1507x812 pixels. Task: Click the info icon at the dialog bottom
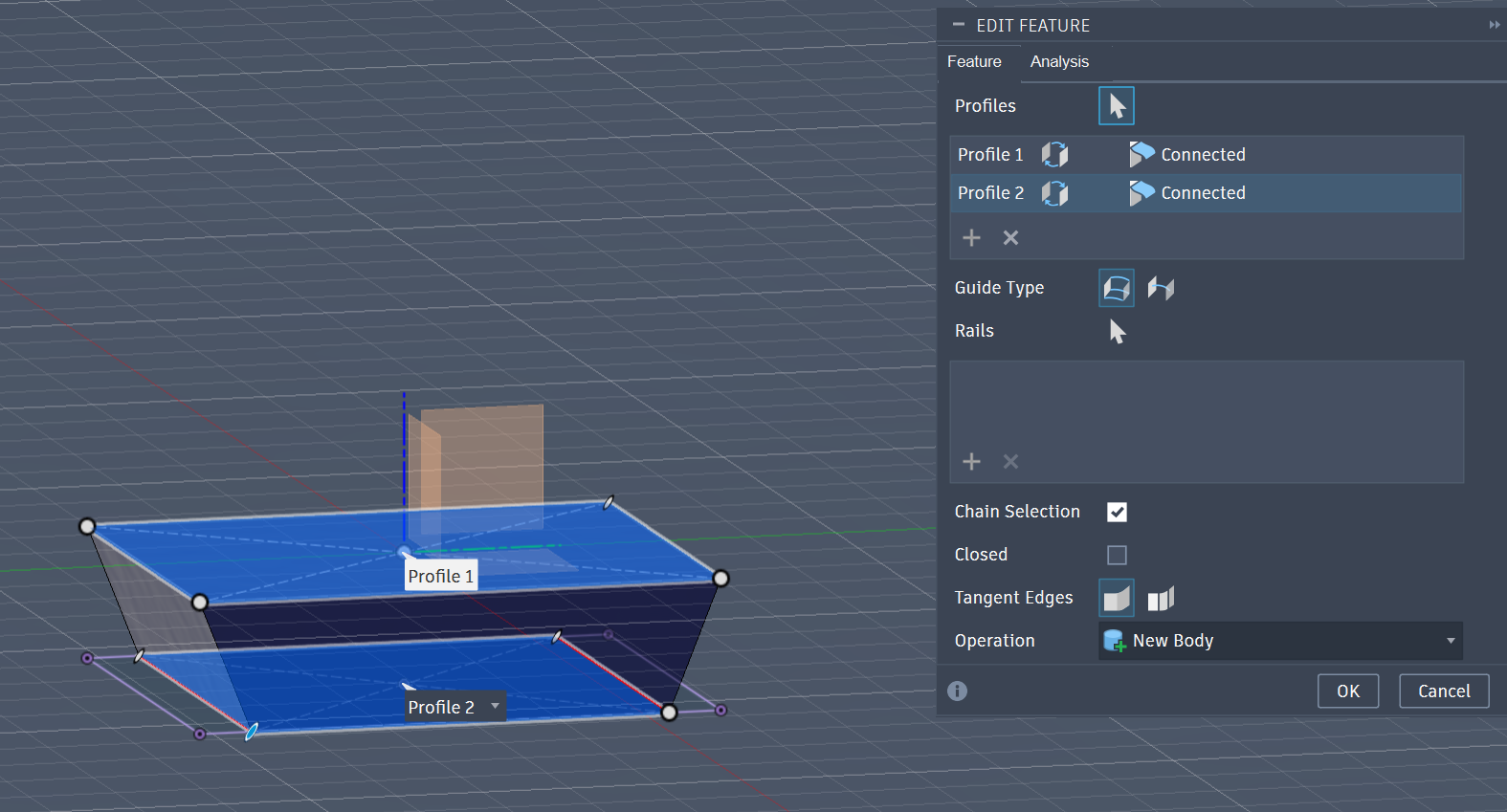[957, 691]
